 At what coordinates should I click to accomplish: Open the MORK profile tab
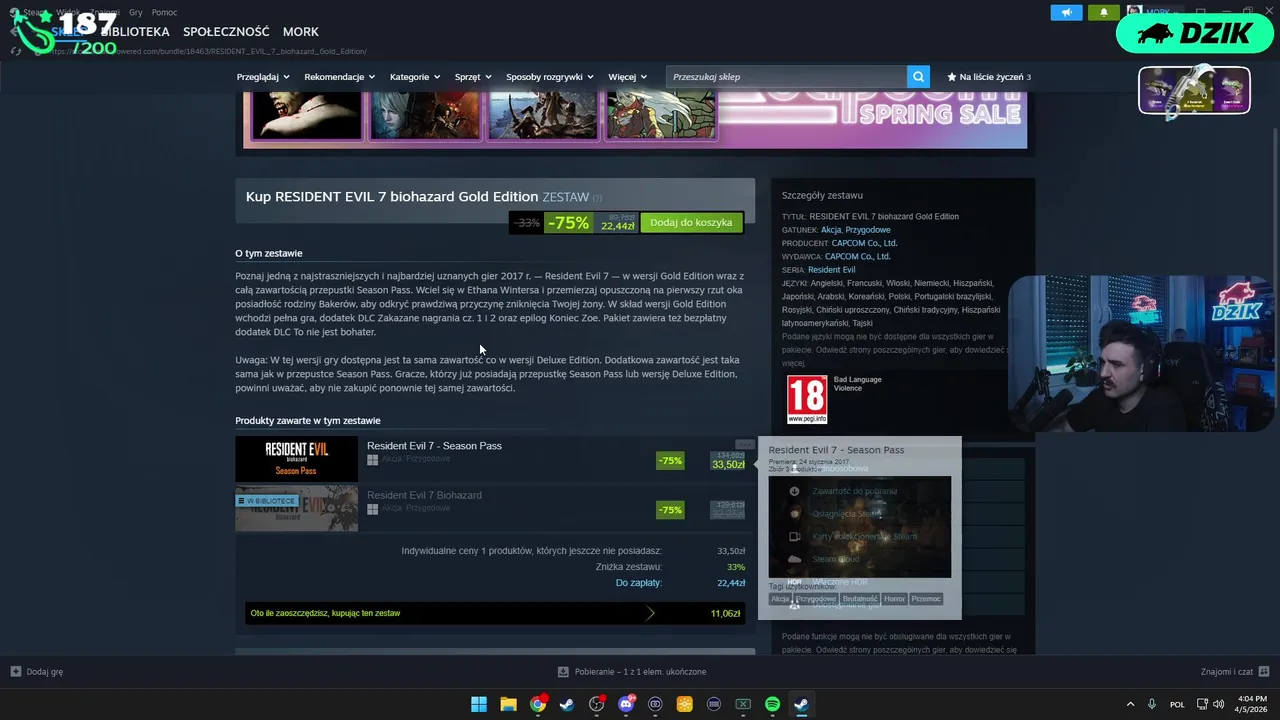pyautogui.click(x=301, y=32)
